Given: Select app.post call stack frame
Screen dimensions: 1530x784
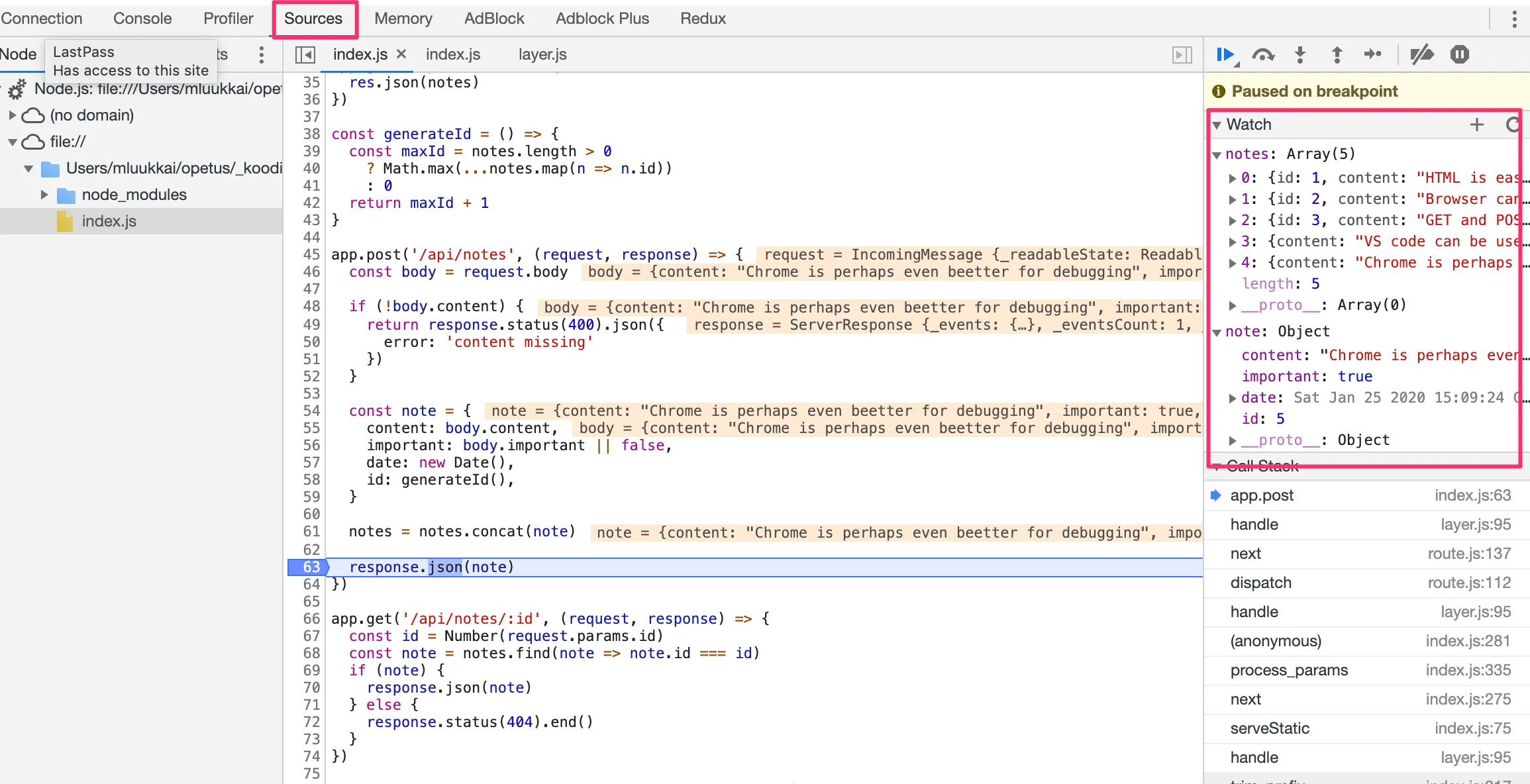Looking at the screenshot, I should pyautogui.click(x=1367, y=495).
